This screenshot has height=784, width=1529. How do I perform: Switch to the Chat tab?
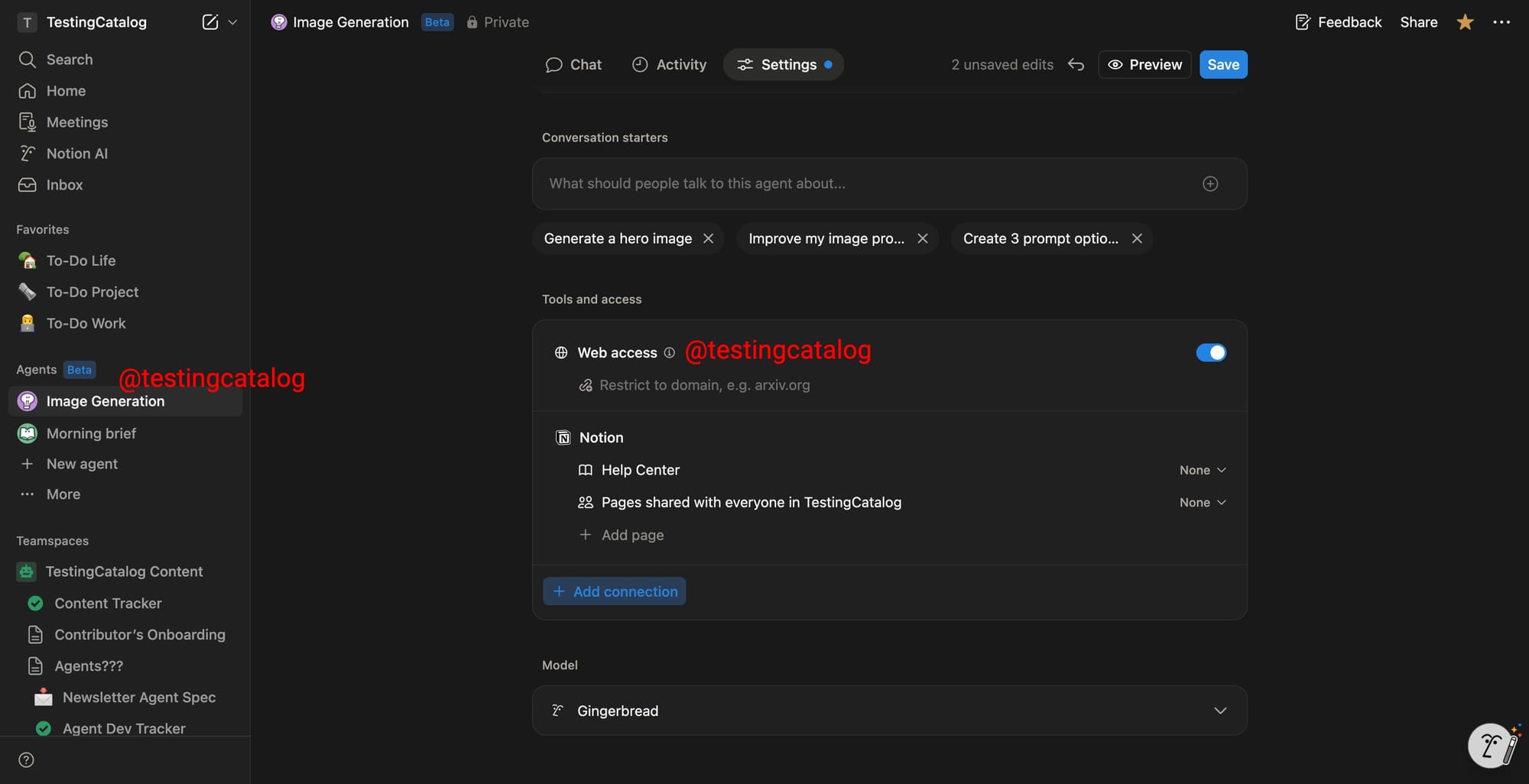[574, 65]
